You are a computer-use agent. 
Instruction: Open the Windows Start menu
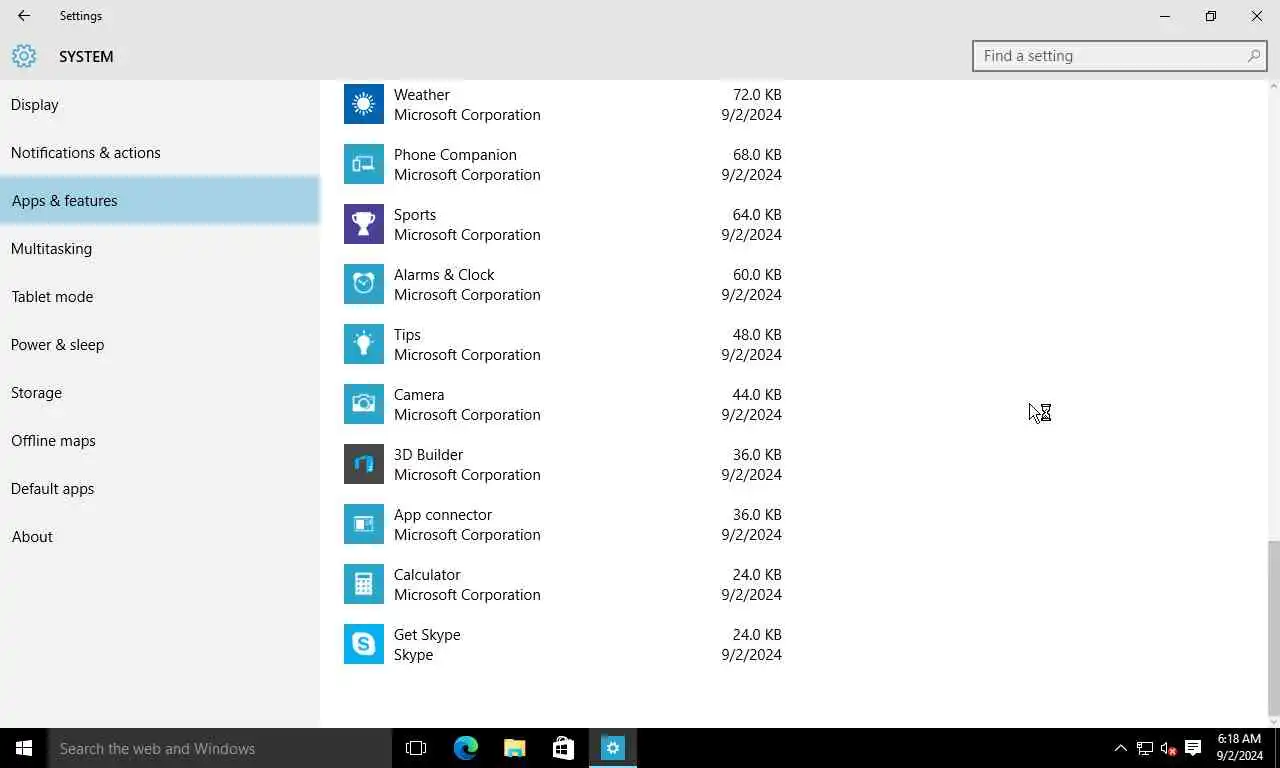pyautogui.click(x=24, y=748)
